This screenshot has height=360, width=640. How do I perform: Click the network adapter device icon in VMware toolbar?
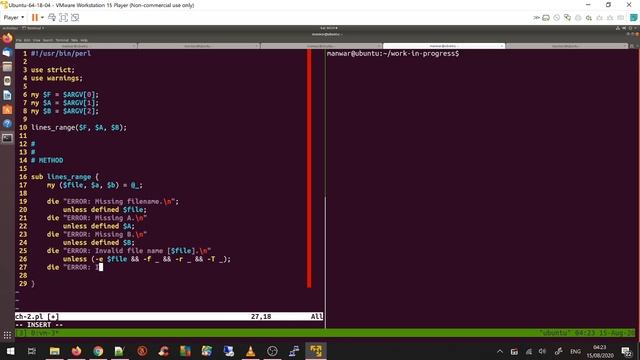(x=567, y=18)
